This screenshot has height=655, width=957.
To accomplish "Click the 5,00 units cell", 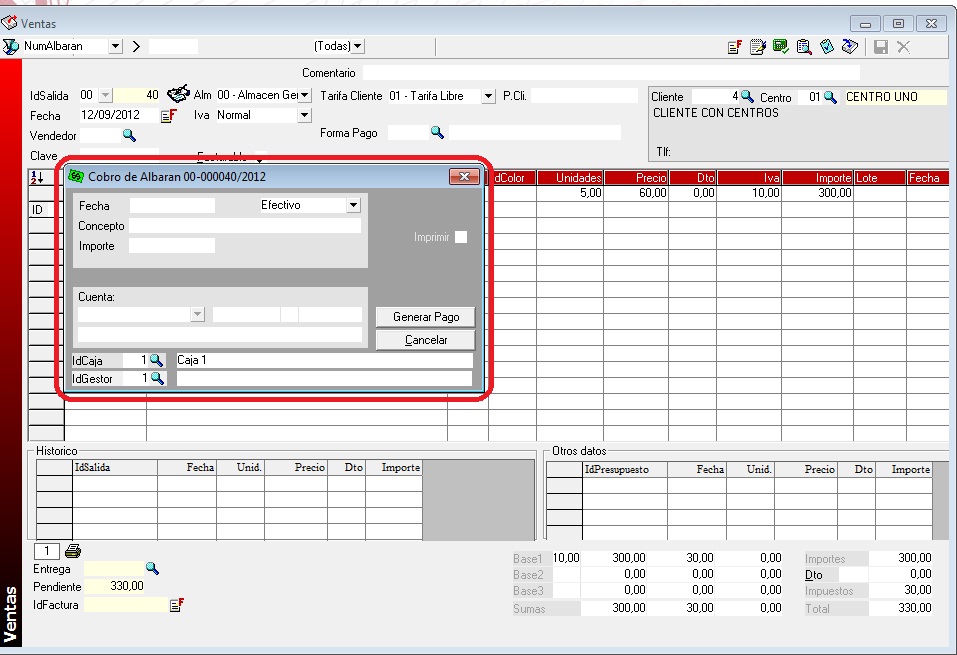I will click(570, 193).
